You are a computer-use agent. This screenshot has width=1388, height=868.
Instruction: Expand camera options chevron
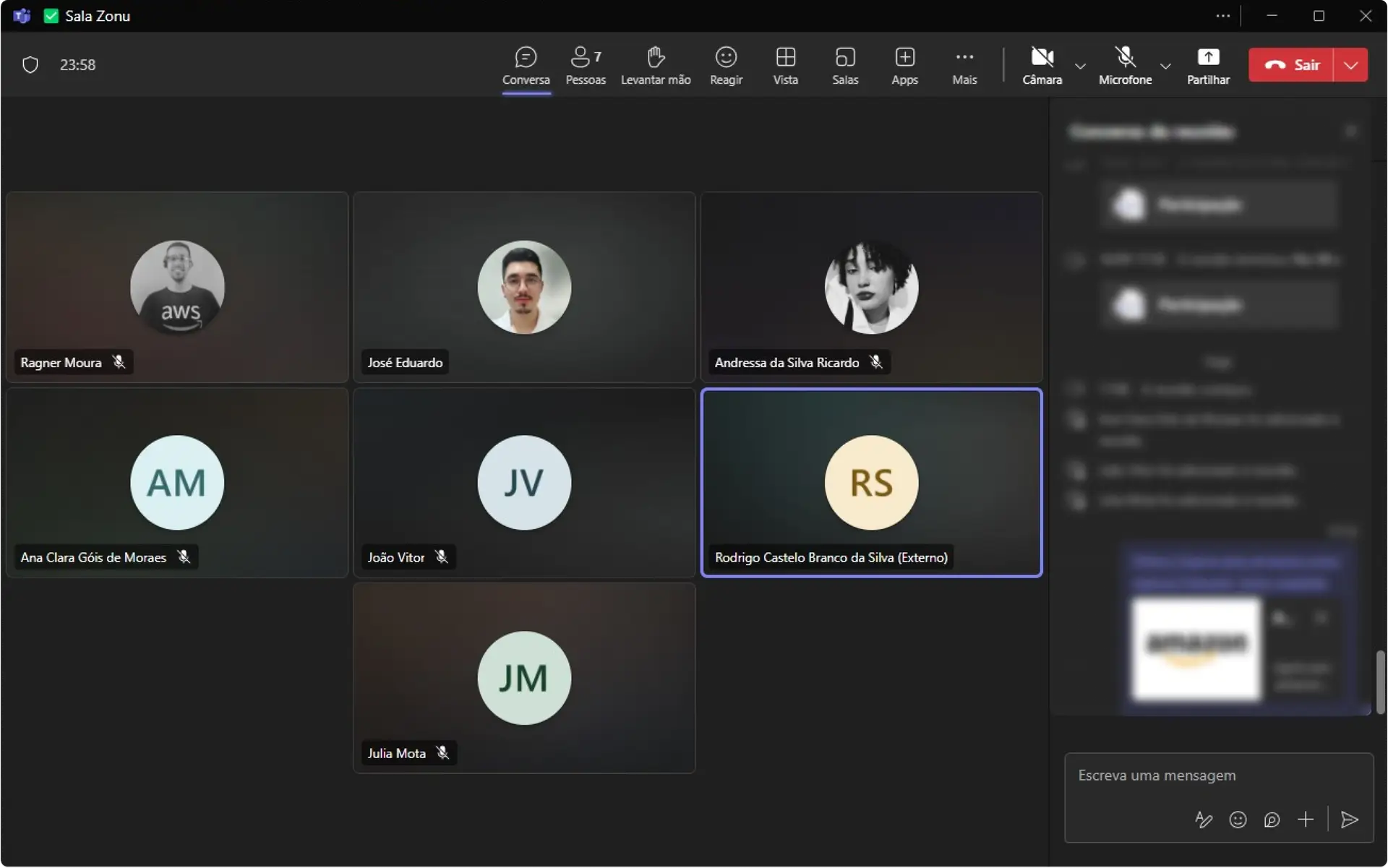[x=1080, y=66]
